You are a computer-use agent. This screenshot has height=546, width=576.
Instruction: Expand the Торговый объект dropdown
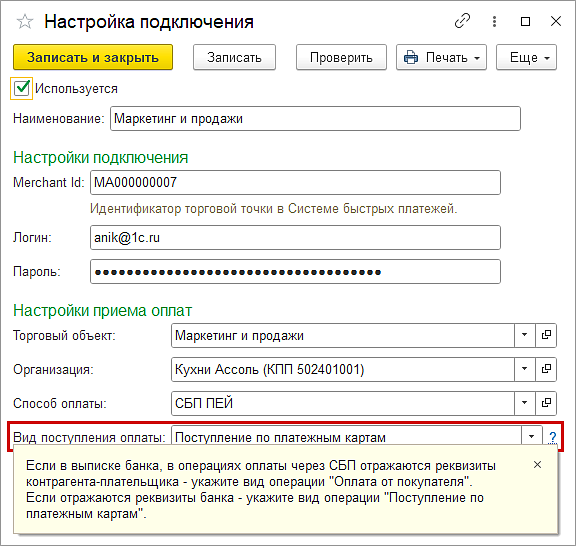click(525, 335)
